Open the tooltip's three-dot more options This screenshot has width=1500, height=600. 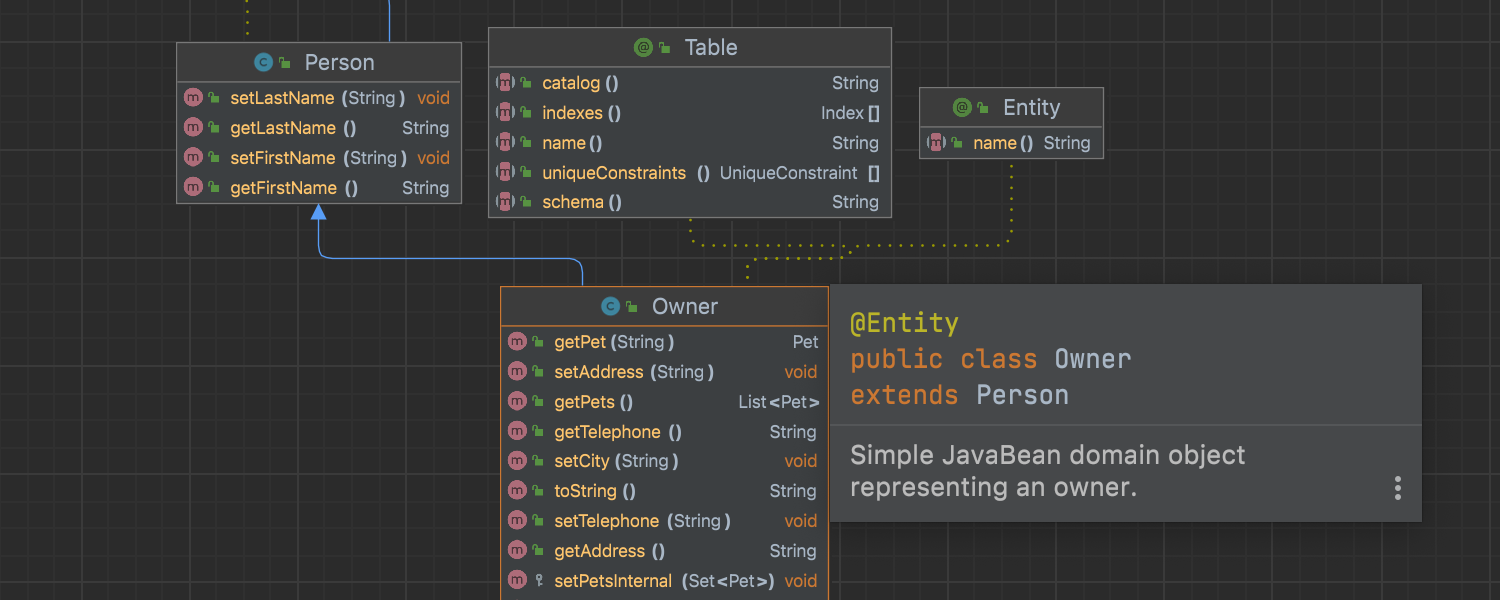coord(1397,488)
